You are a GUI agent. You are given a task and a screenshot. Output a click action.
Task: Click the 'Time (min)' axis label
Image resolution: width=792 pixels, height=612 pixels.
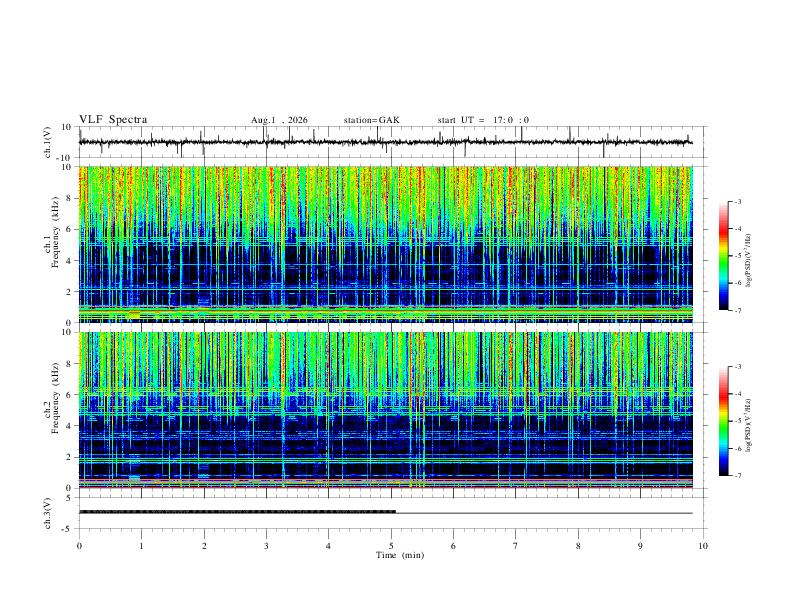[x=400, y=555]
